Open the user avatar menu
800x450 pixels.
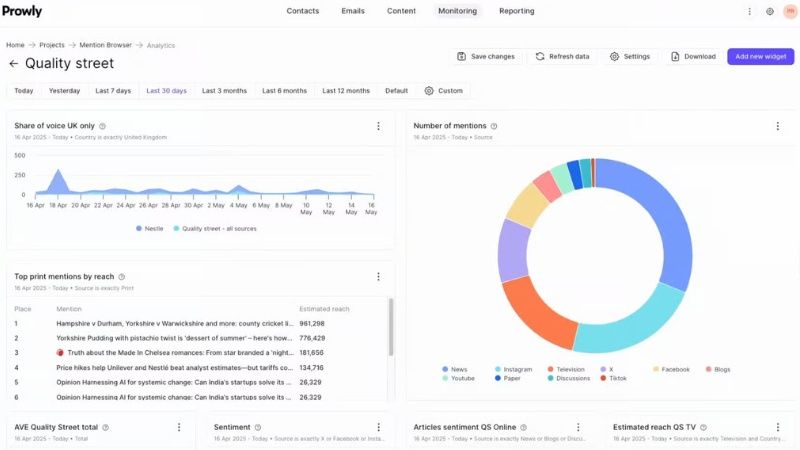[790, 11]
